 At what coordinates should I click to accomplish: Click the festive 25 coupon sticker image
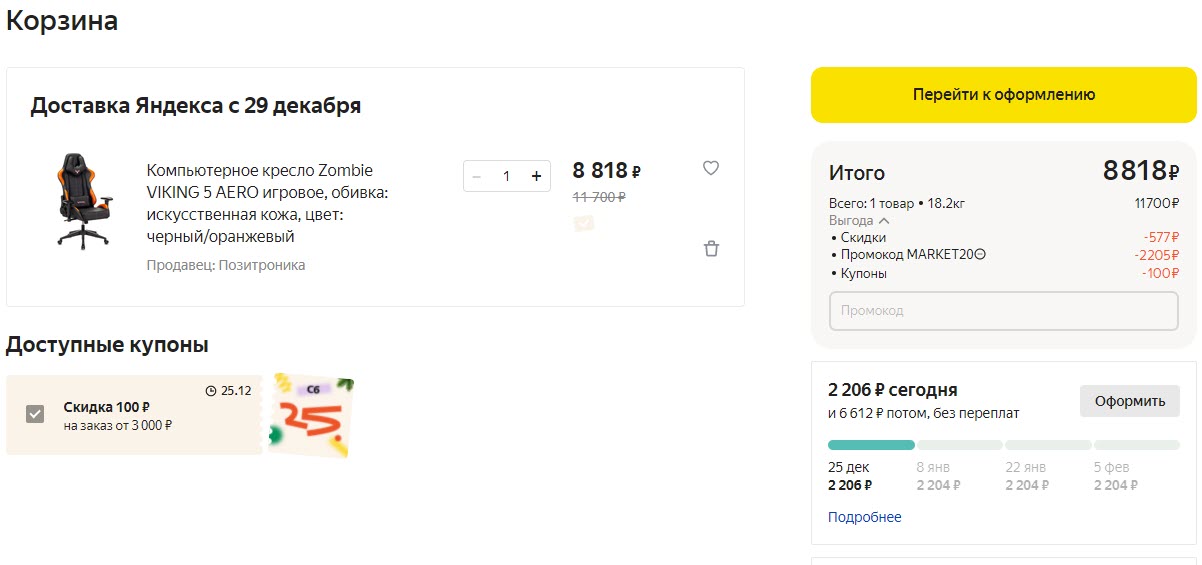tap(311, 415)
